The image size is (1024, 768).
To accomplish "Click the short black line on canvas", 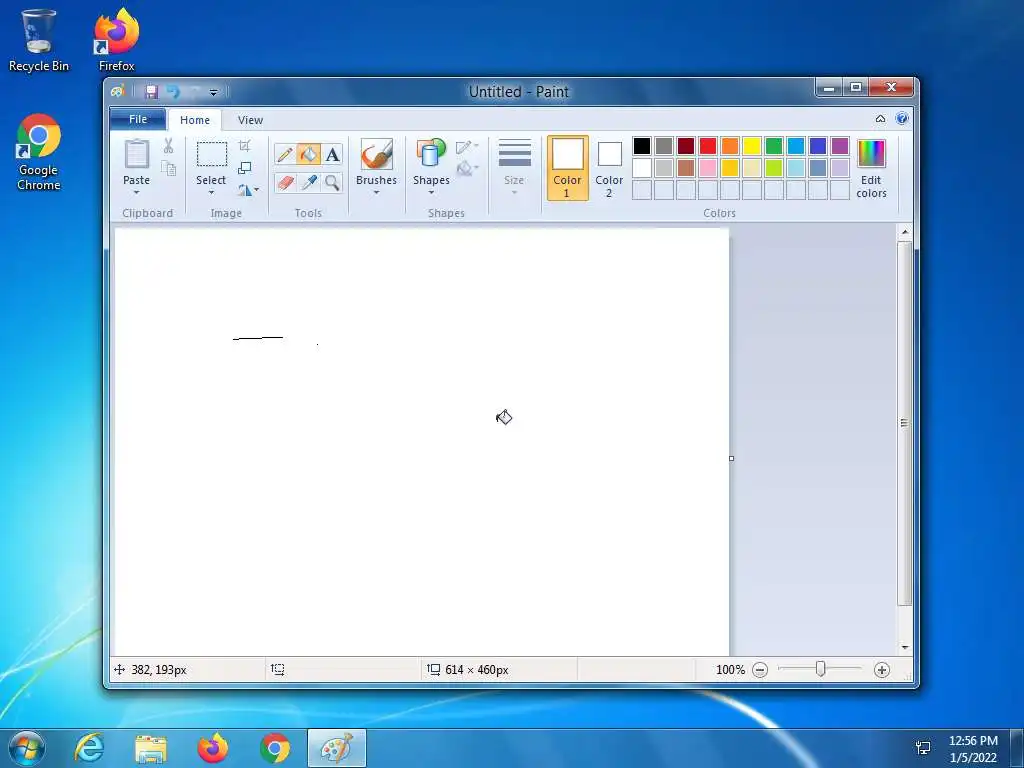I will (x=258, y=338).
